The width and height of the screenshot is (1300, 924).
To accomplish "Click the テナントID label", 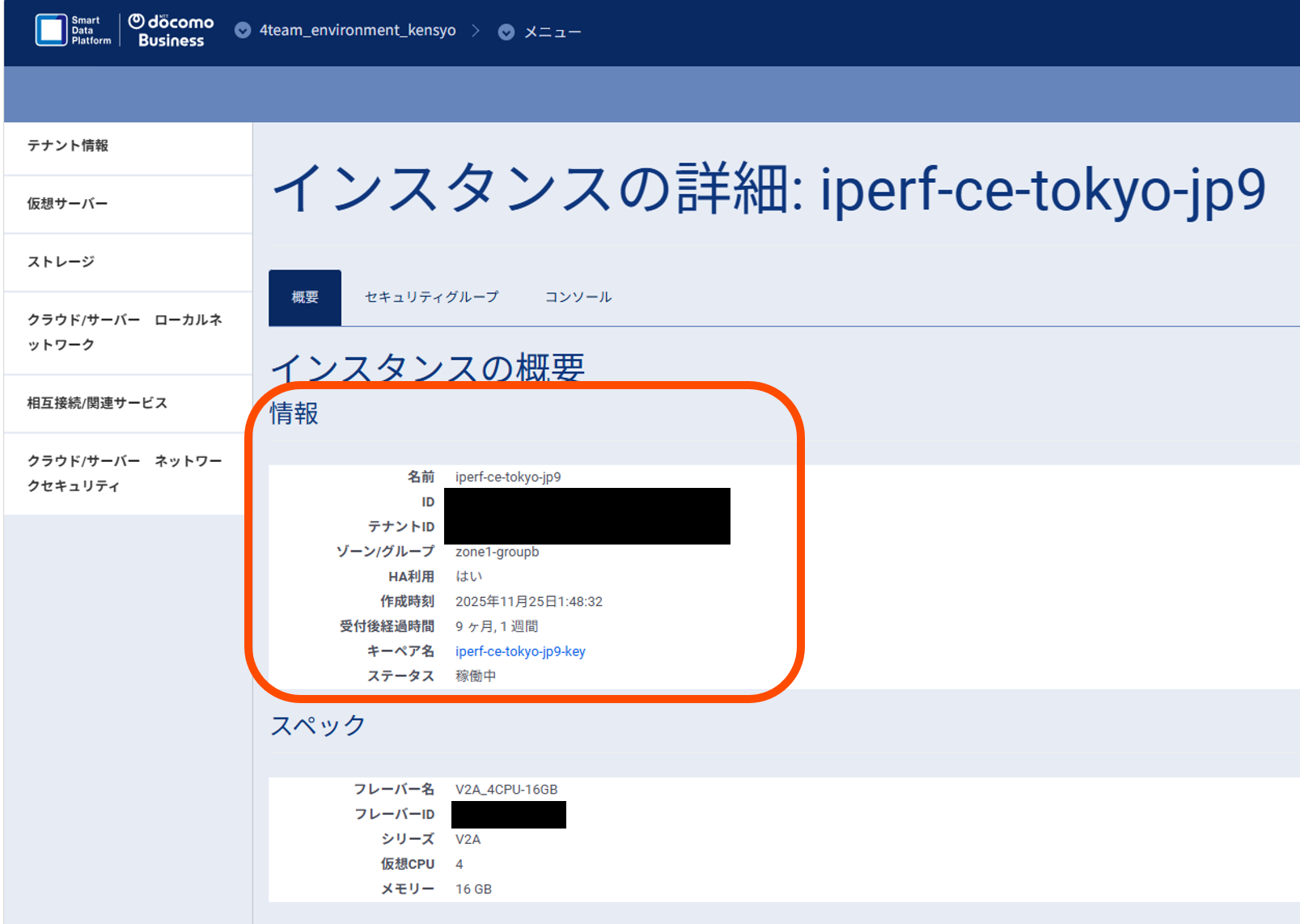I will click(401, 527).
